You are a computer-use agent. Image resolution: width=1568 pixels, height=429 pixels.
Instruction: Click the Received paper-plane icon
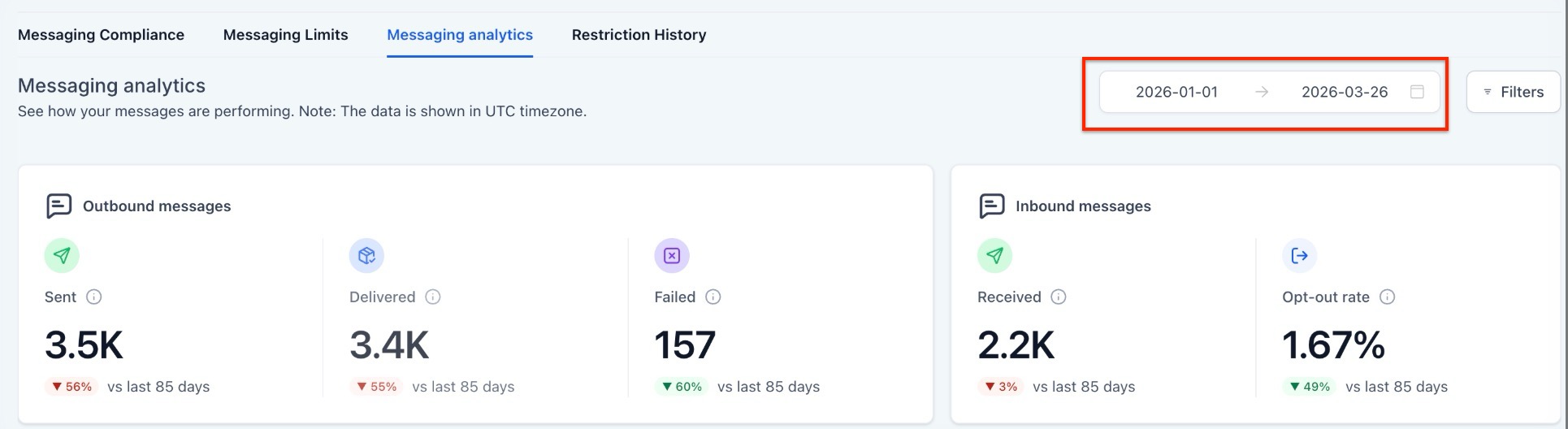coord(994,256)
